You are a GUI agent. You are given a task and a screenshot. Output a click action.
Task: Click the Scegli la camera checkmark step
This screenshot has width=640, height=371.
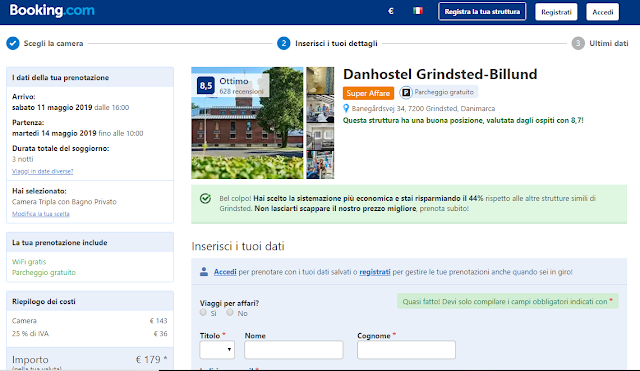point(13,43)
